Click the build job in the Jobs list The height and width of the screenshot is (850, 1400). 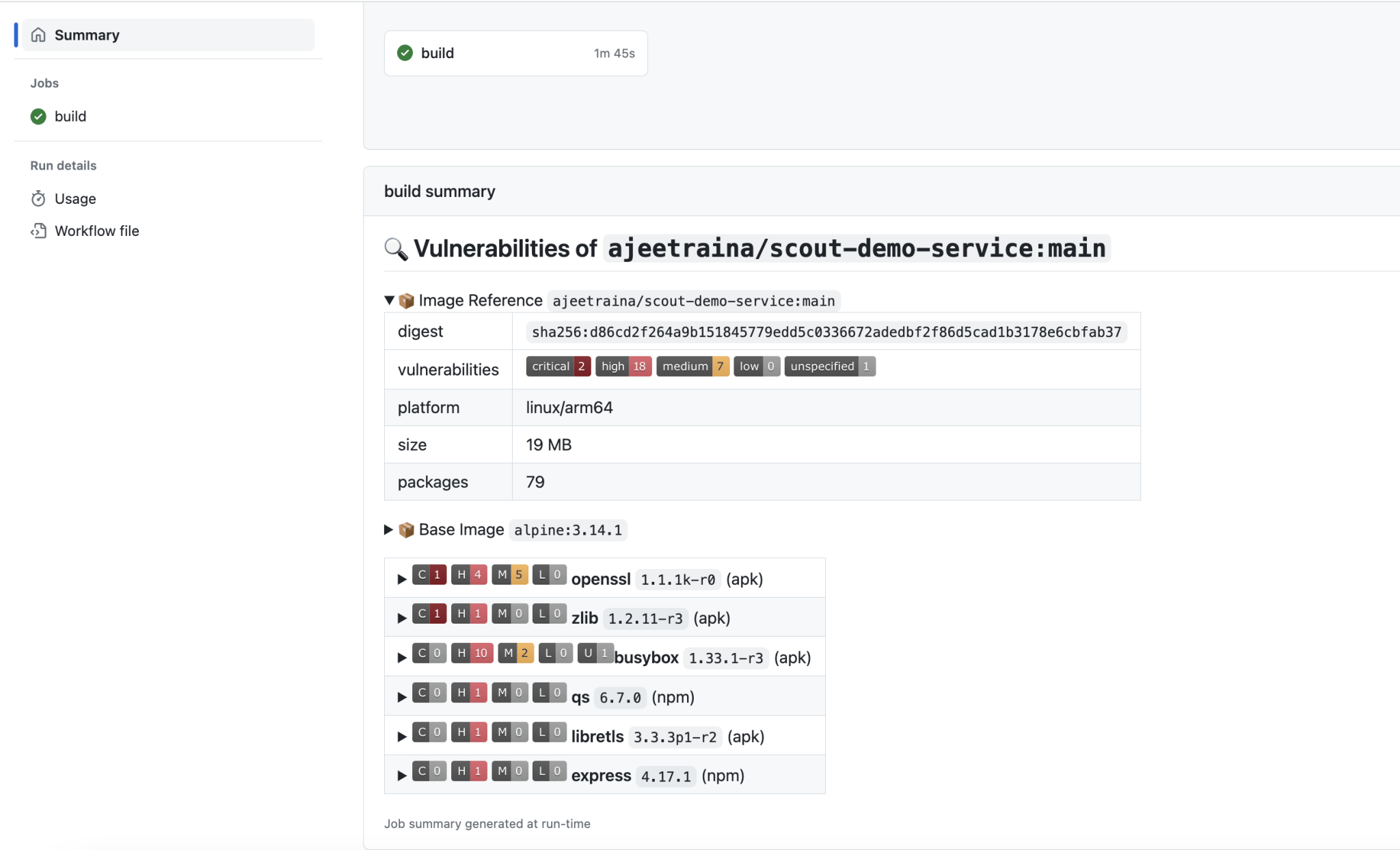tap(70, 116)
